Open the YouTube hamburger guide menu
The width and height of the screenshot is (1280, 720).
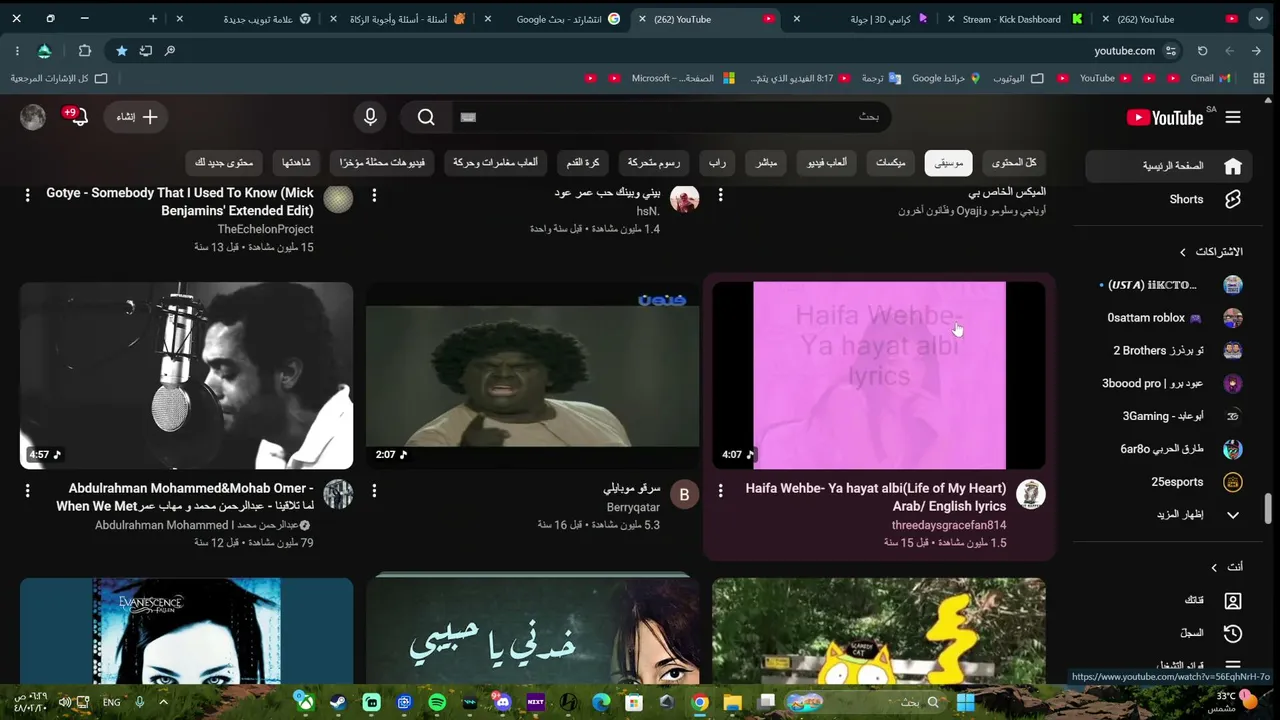(1233, 117)
